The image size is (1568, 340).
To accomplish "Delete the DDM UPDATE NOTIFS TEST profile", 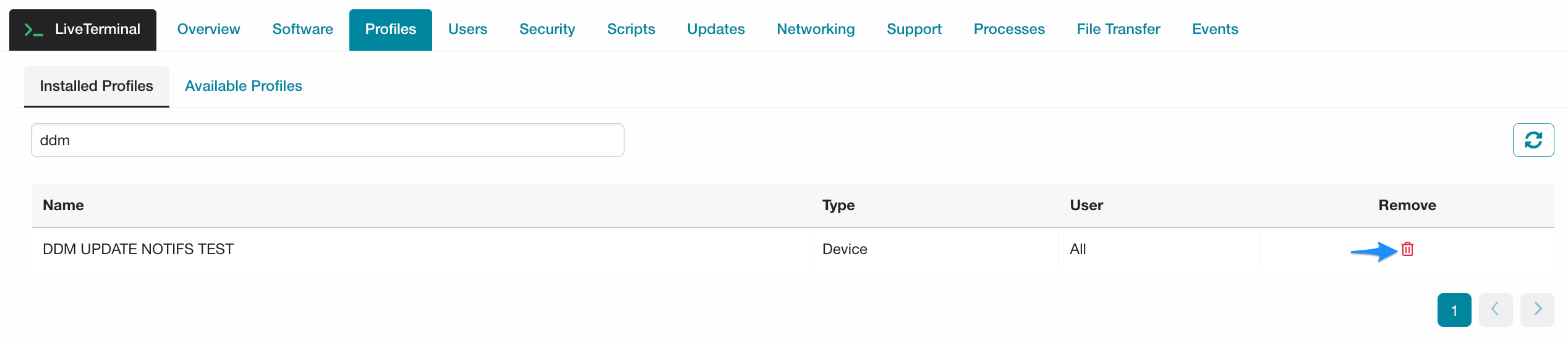I will pos(1407,249).
